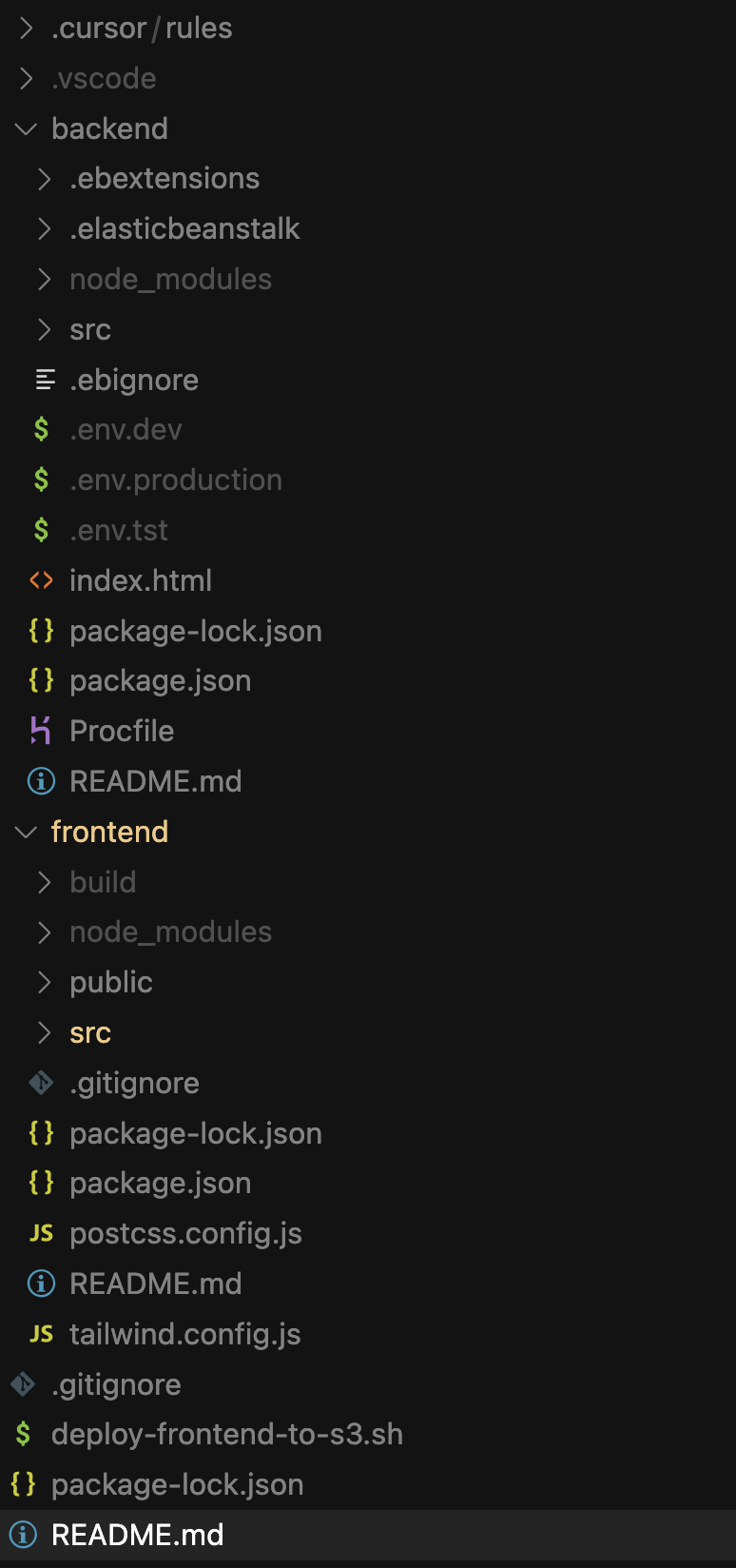The image size is (736, 1568).
Task: Click the info icon of backend README.md
Action: coord(41,781)
